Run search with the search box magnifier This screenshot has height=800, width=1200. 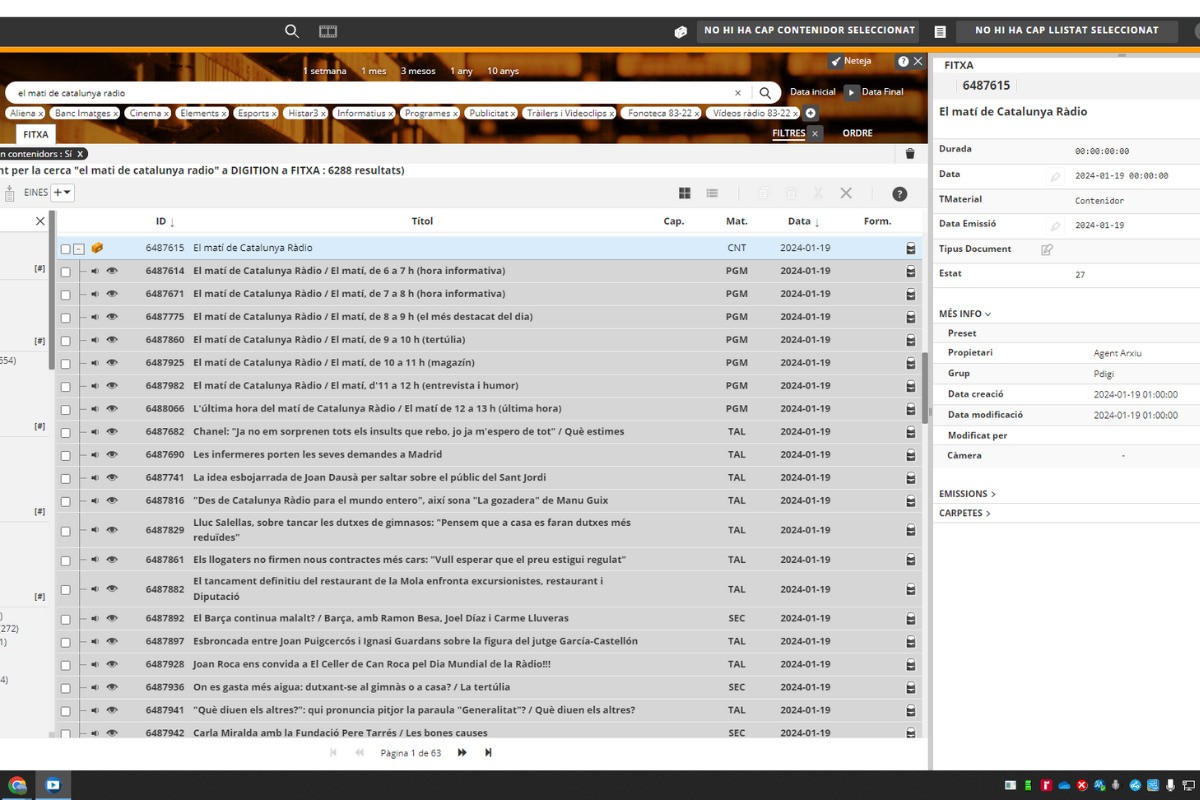[x=765, y=93]
